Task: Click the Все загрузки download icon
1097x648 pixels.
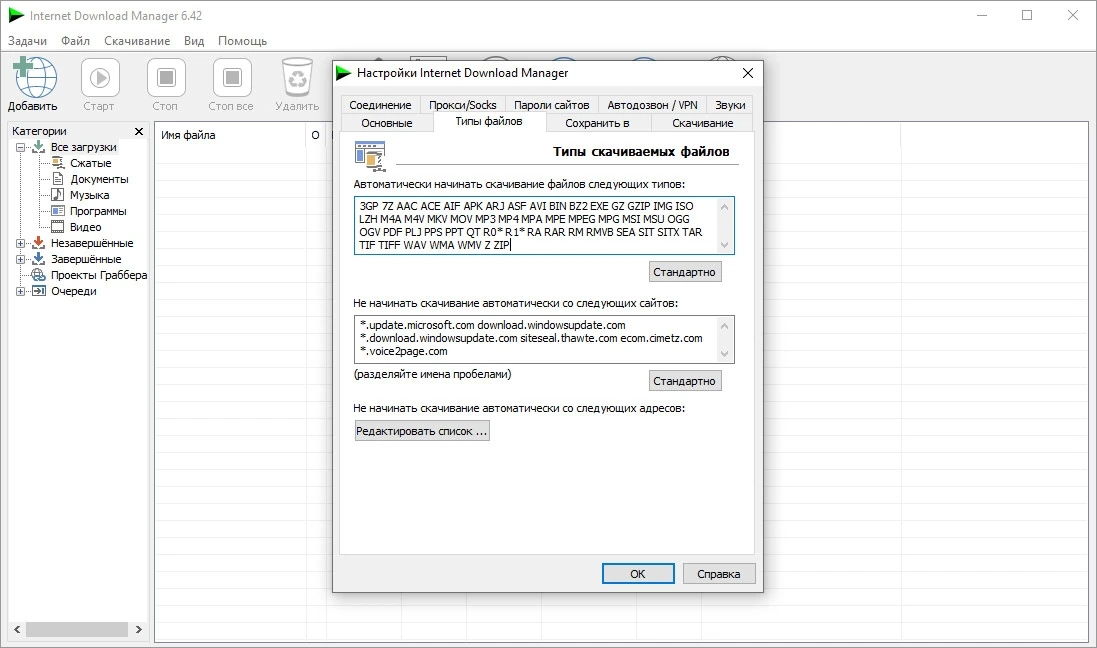Action: 39,147
